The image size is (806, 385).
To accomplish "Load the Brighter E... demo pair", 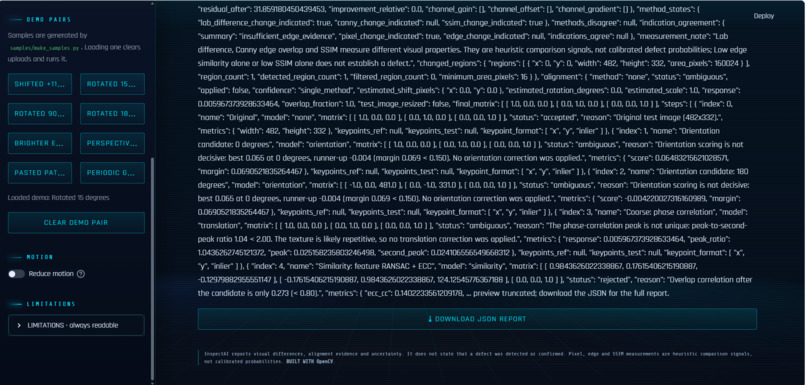I will (40, 143).
